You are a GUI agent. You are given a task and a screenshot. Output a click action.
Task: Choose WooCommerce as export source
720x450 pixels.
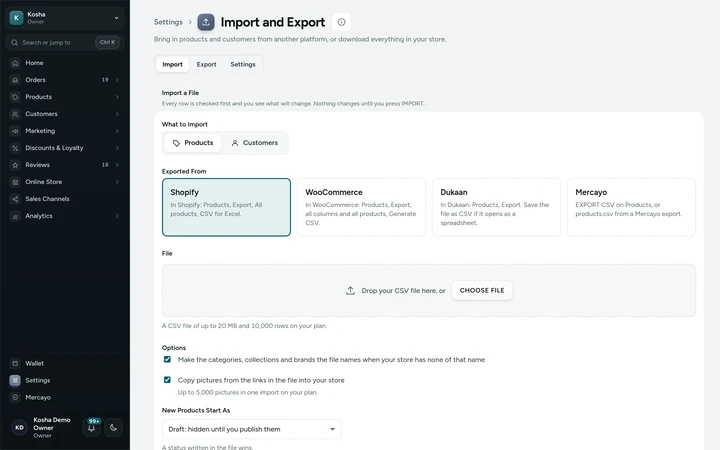[361, 207]
